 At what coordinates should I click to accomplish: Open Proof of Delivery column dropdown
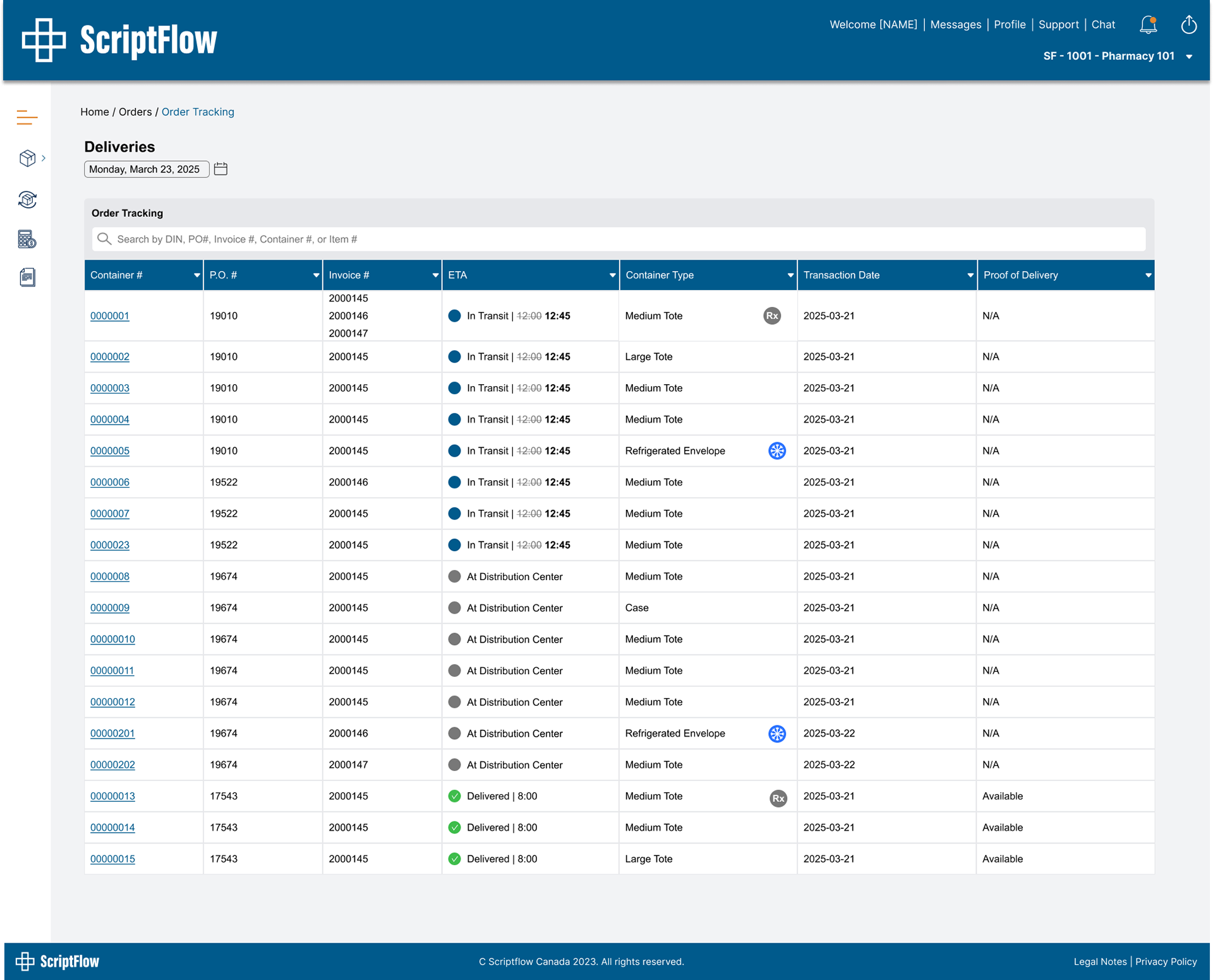coord(1148,275)
